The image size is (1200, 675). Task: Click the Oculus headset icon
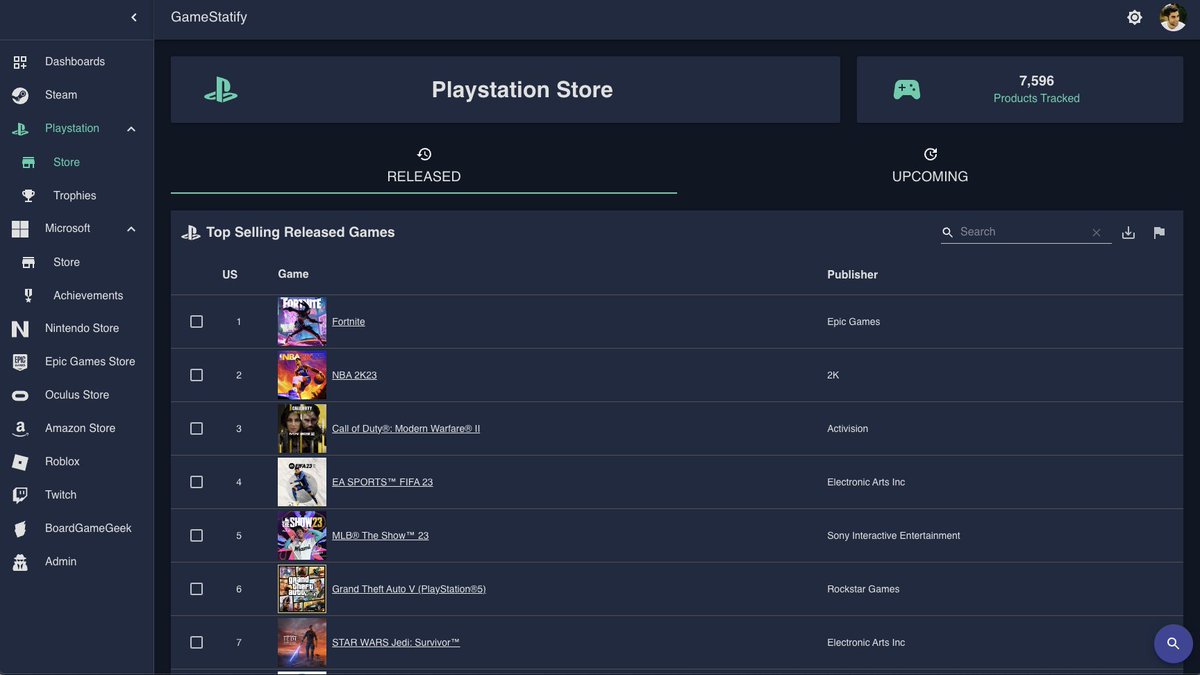pos(20,395)
